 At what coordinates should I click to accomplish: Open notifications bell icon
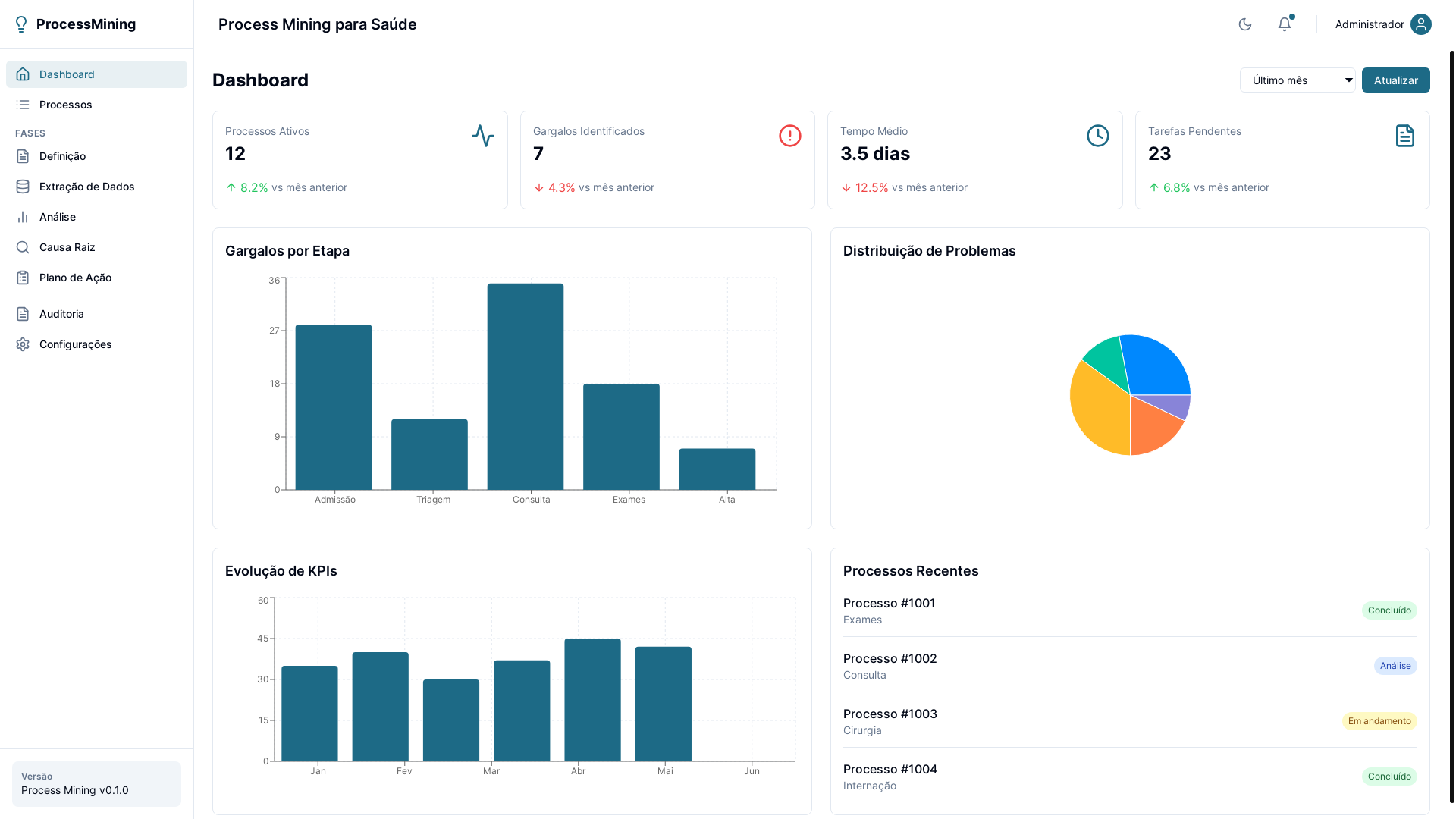pos(1285,24)
